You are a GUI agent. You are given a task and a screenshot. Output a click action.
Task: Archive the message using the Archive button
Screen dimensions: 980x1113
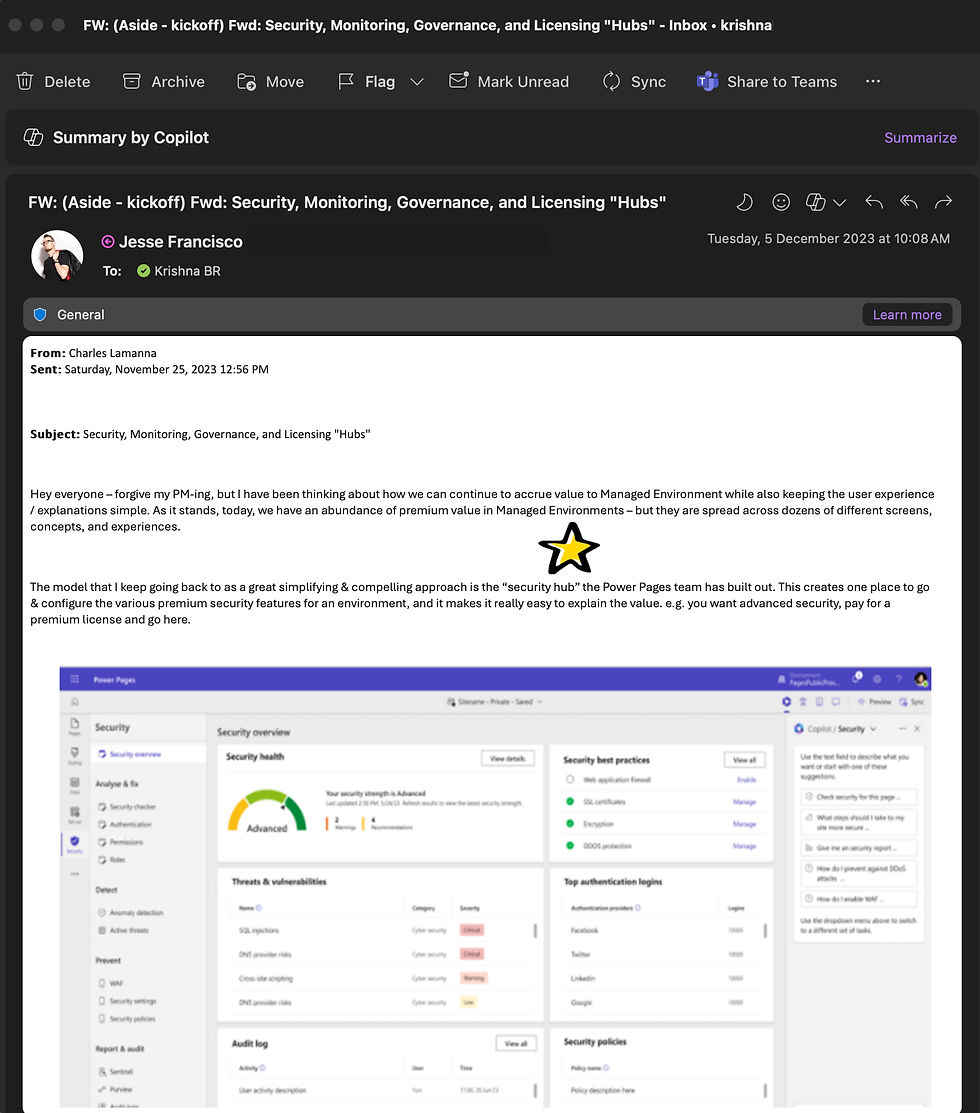tap(164, 82)
